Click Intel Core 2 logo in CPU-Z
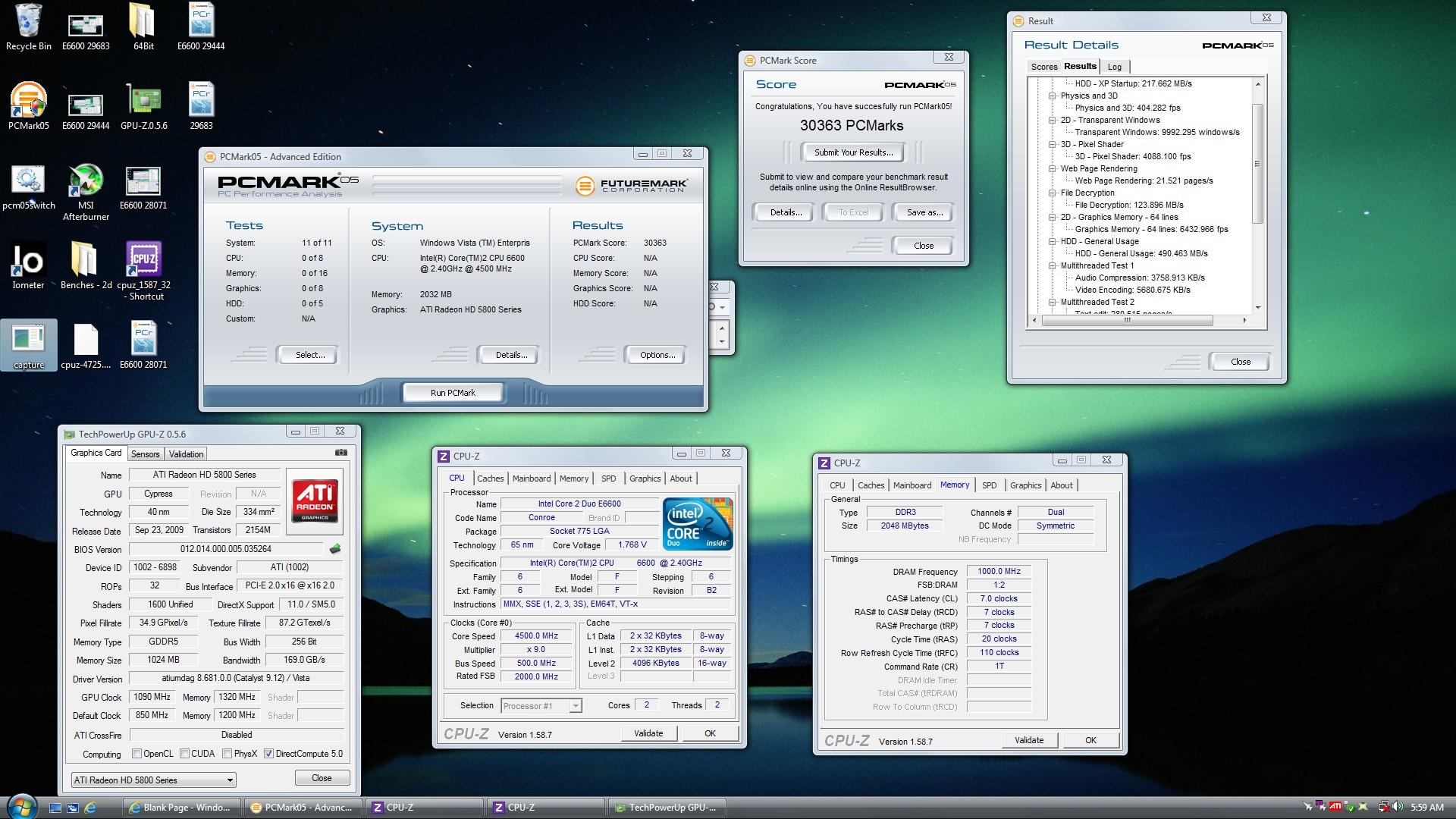This screenshot has height=819, width=1456. click(698, 524)
